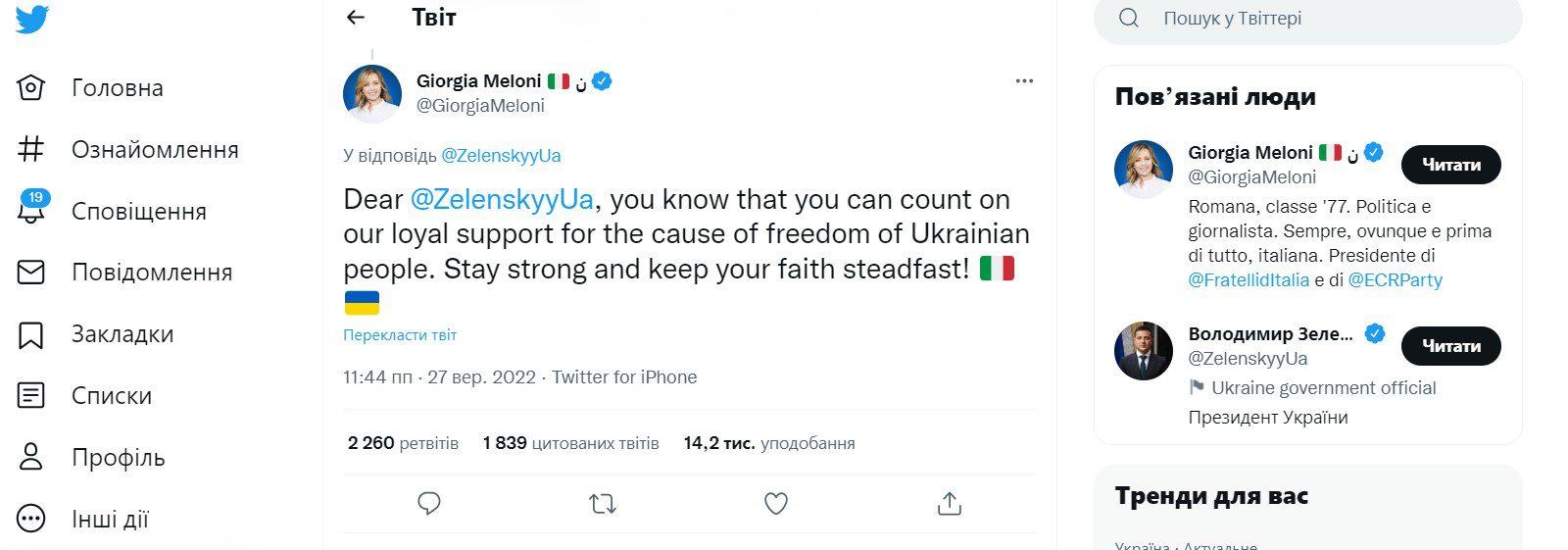This screenshot has width=1568, height=550.
Task: Share the tweet with upload icon
Action: (949, 503)
